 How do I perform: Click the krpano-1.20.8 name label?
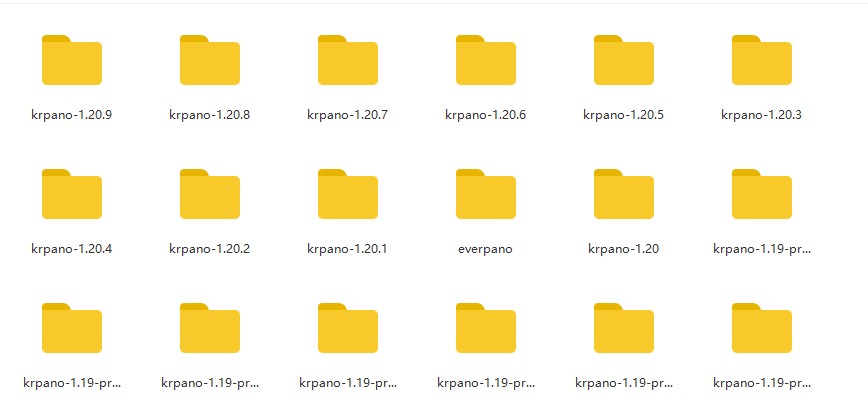point(209,115)
